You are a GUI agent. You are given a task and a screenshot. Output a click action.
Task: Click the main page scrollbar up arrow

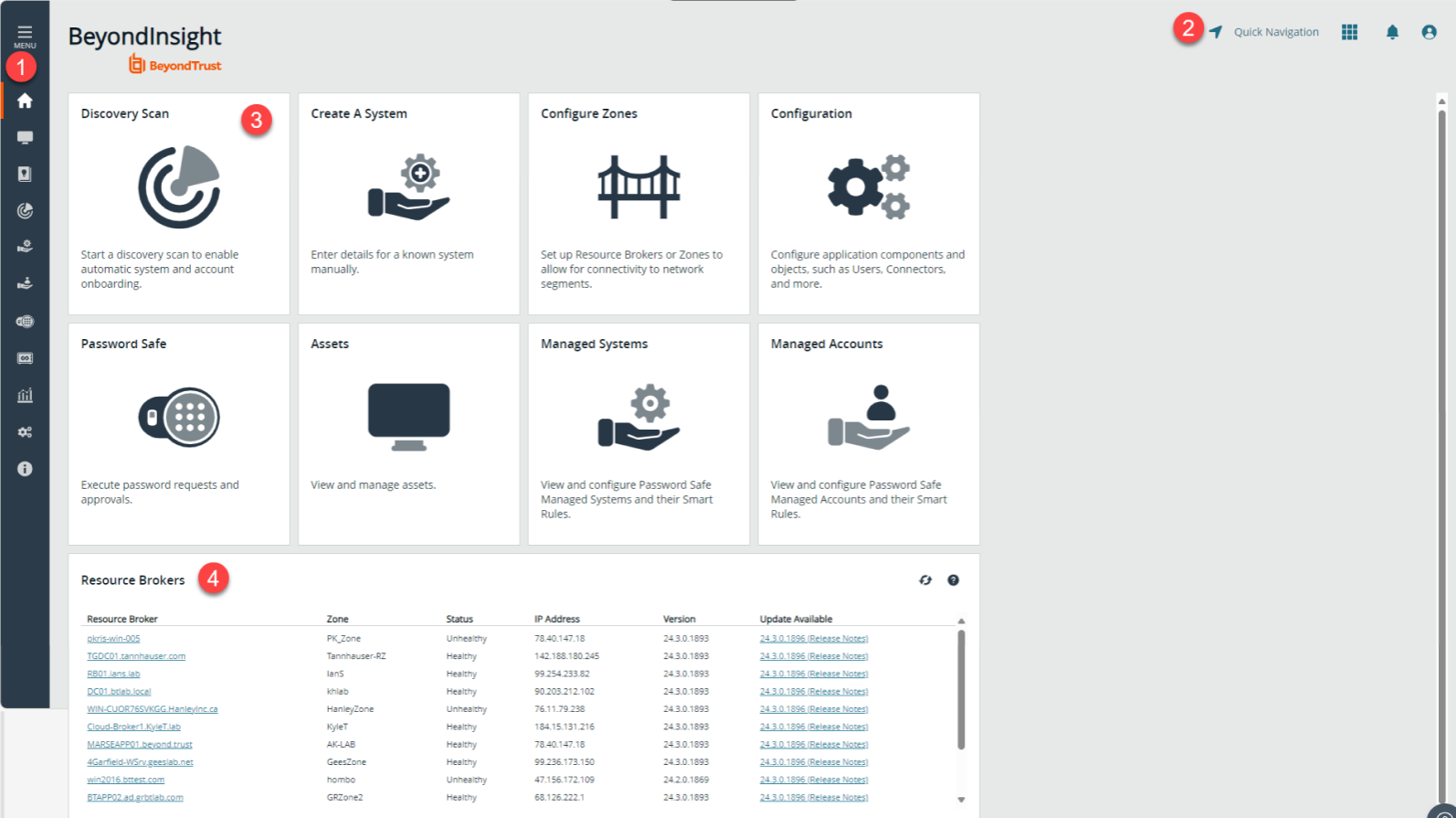[x=1441, y=101]
